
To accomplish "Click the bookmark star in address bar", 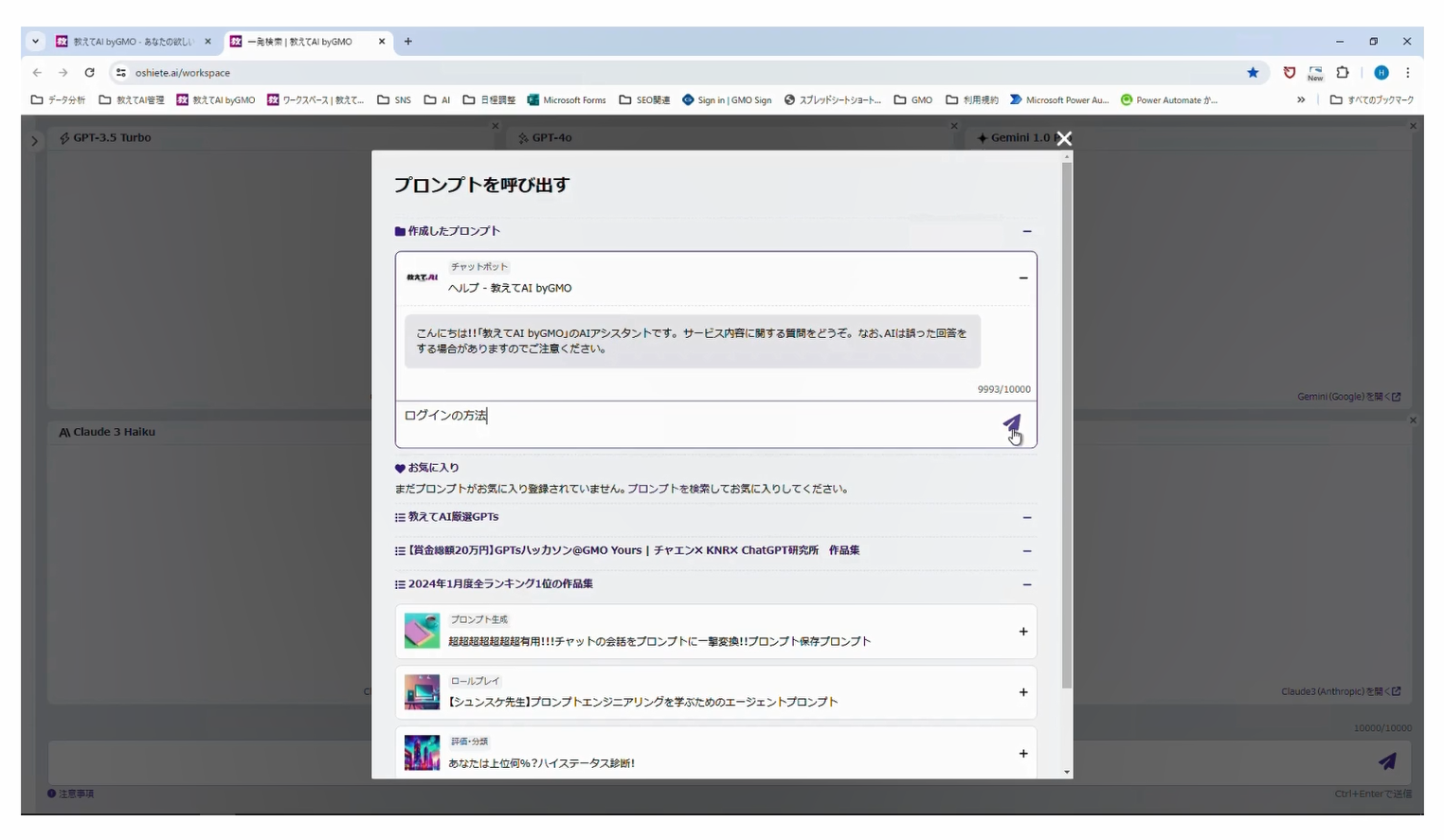I will coord(1253,73).
